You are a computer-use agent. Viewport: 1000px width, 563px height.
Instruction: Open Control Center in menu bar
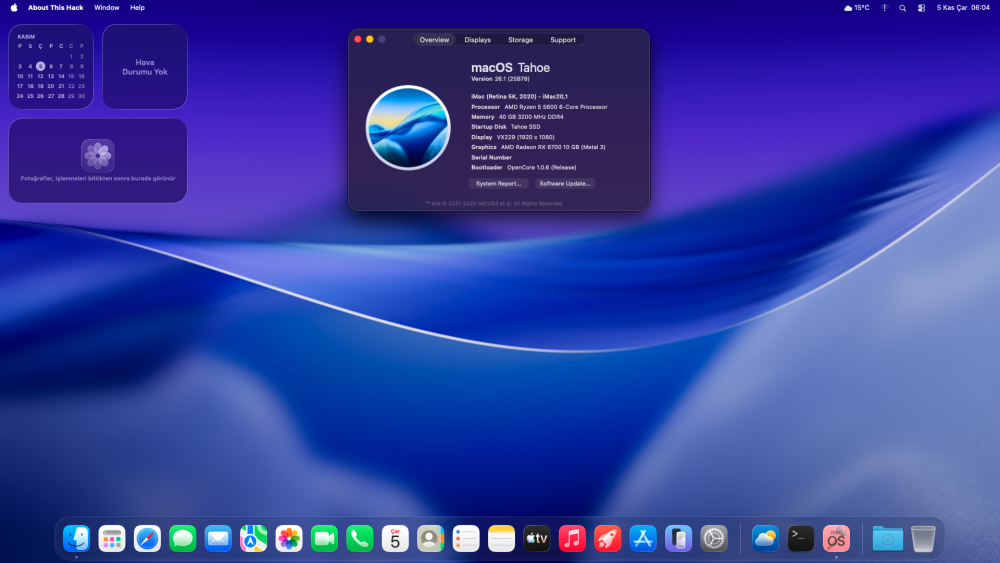922,8
